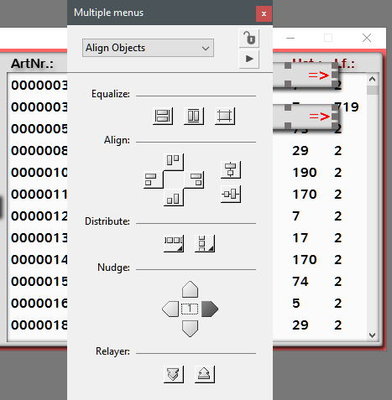Image resolution: width=392 pixels, height=400 pixels.
Task: Distribute objects vertically
Action: coord(205,243)
